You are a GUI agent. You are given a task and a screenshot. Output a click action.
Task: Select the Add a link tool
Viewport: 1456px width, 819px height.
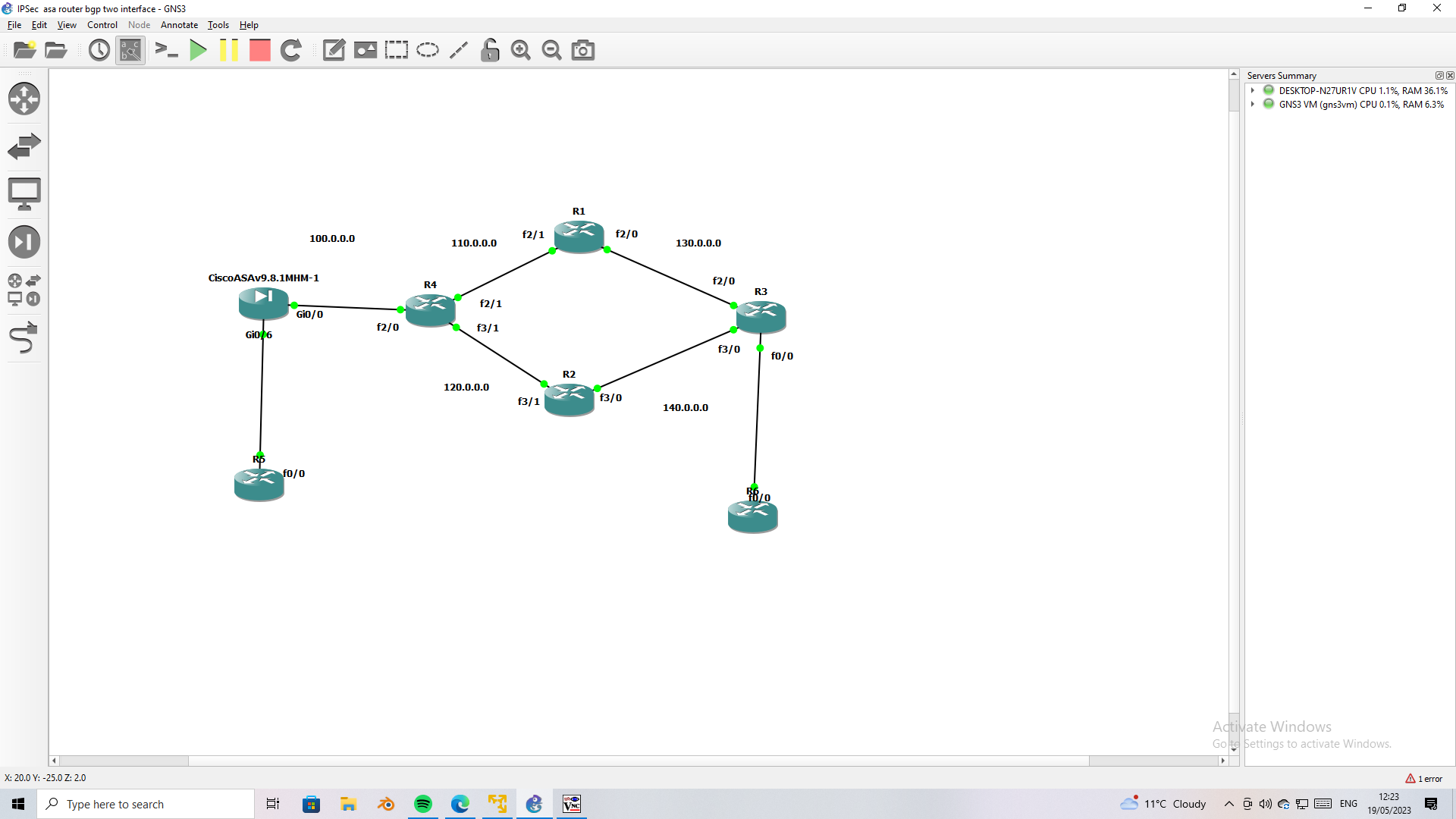tap(24, 338)
